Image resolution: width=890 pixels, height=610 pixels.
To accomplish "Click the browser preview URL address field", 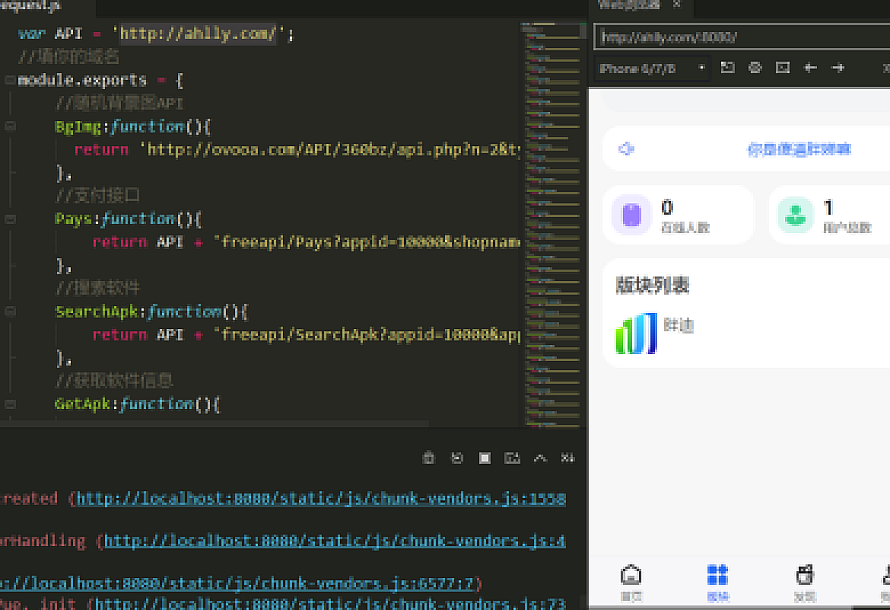I will 740,37.
